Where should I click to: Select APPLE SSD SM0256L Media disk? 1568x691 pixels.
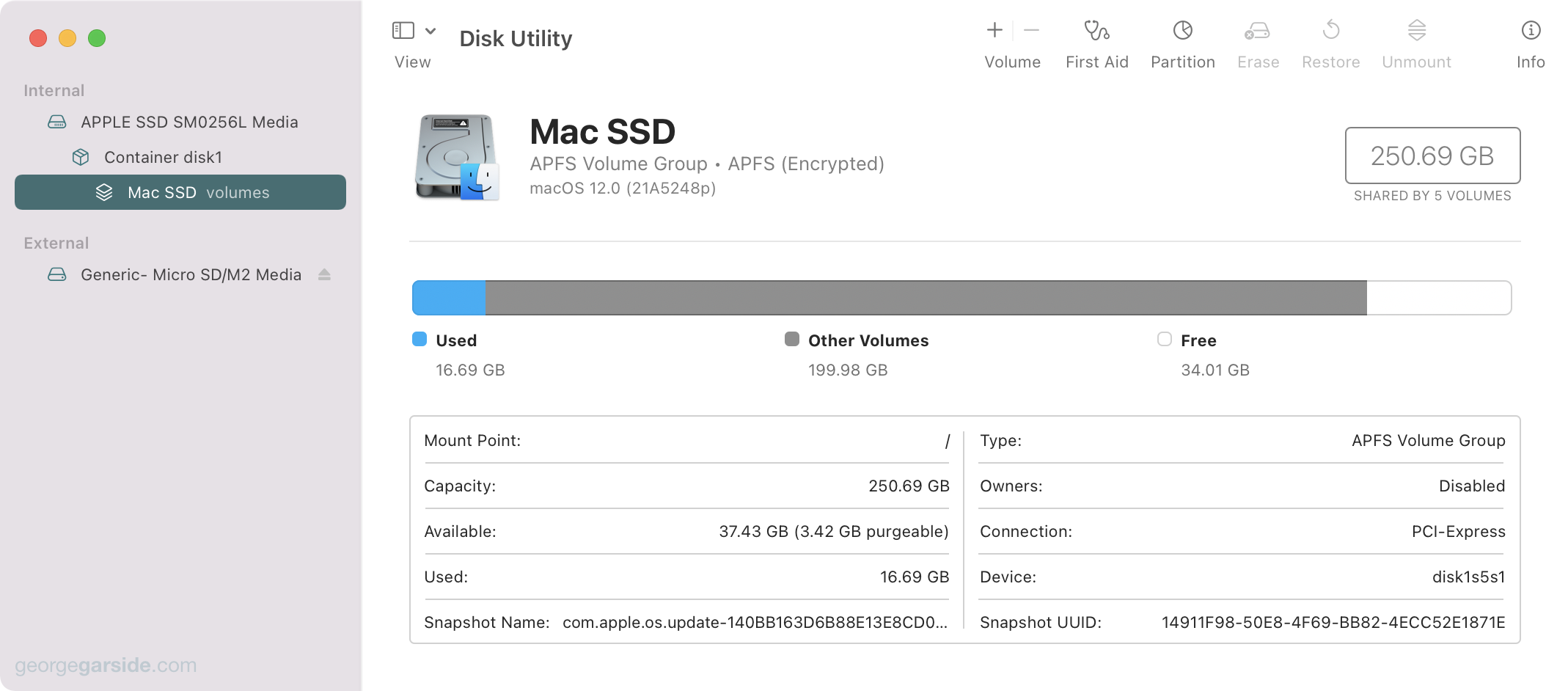pos(180,122)
